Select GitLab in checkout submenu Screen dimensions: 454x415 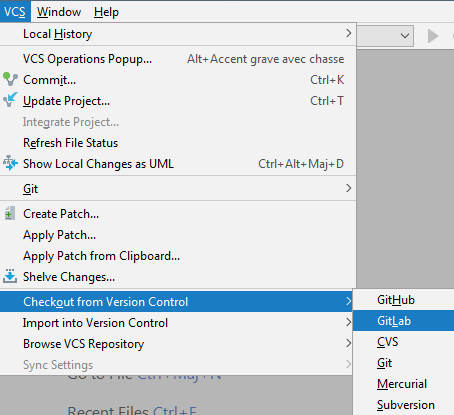coord(404,321)
